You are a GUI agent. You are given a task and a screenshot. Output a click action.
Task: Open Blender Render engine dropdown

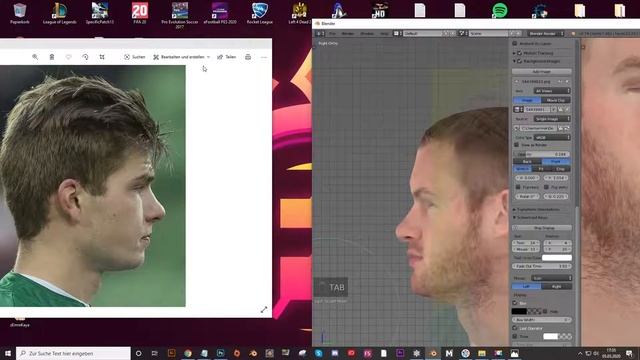click(x=545, y=33)
